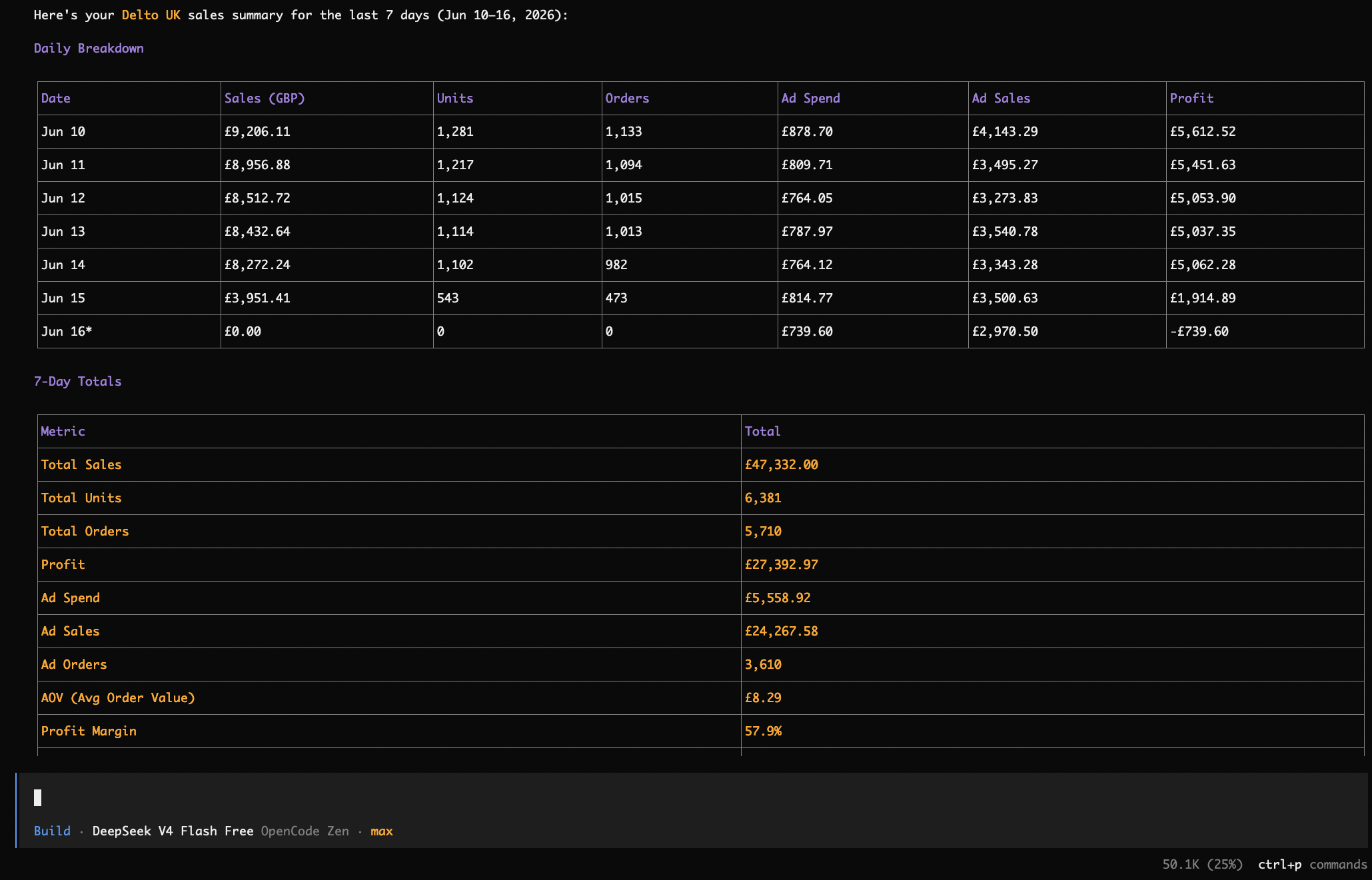
Task: Click the Total Orders metric label
Action: coord(85,531)
